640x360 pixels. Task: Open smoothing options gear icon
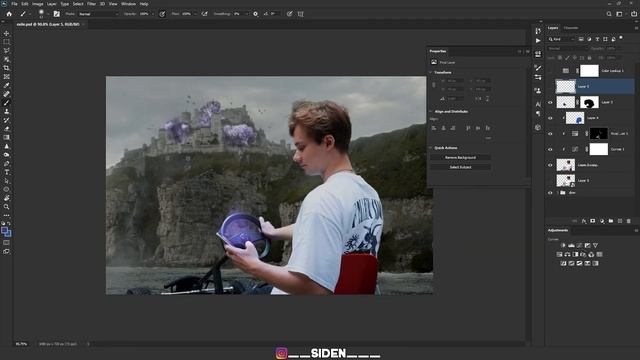coord(256,14)
